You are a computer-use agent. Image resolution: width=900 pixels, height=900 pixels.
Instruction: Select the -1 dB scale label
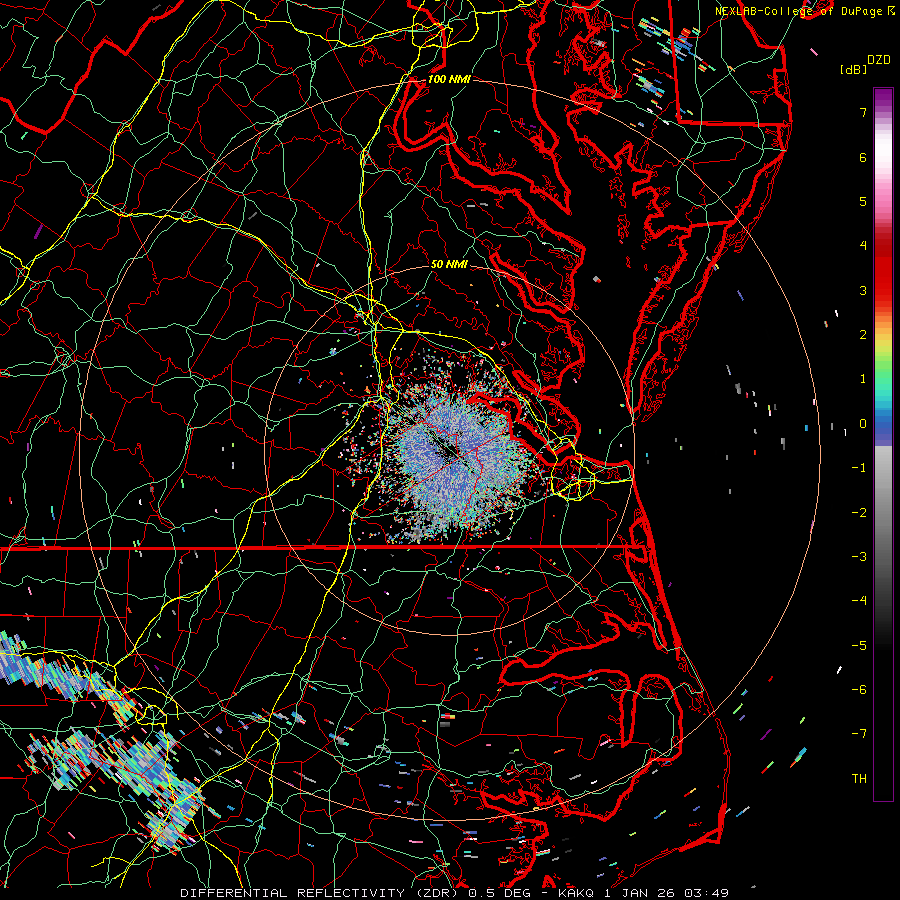click(859, 468)
